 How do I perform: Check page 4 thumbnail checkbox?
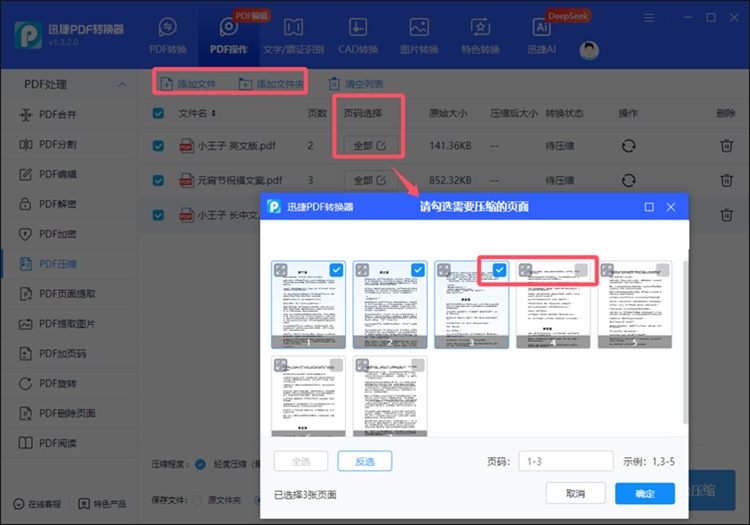point(581,270)
